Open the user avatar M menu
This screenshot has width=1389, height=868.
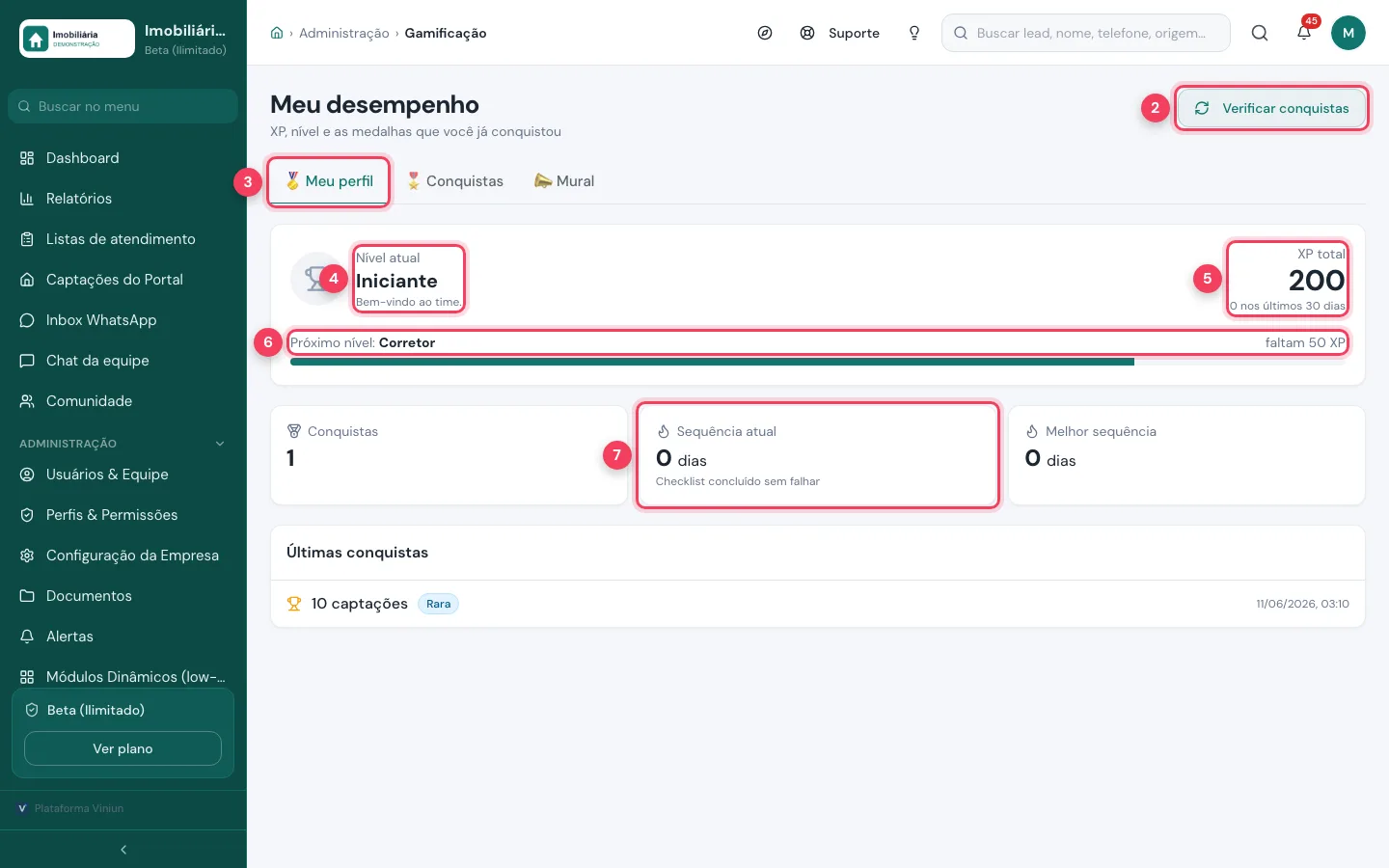coord(1348,33)
